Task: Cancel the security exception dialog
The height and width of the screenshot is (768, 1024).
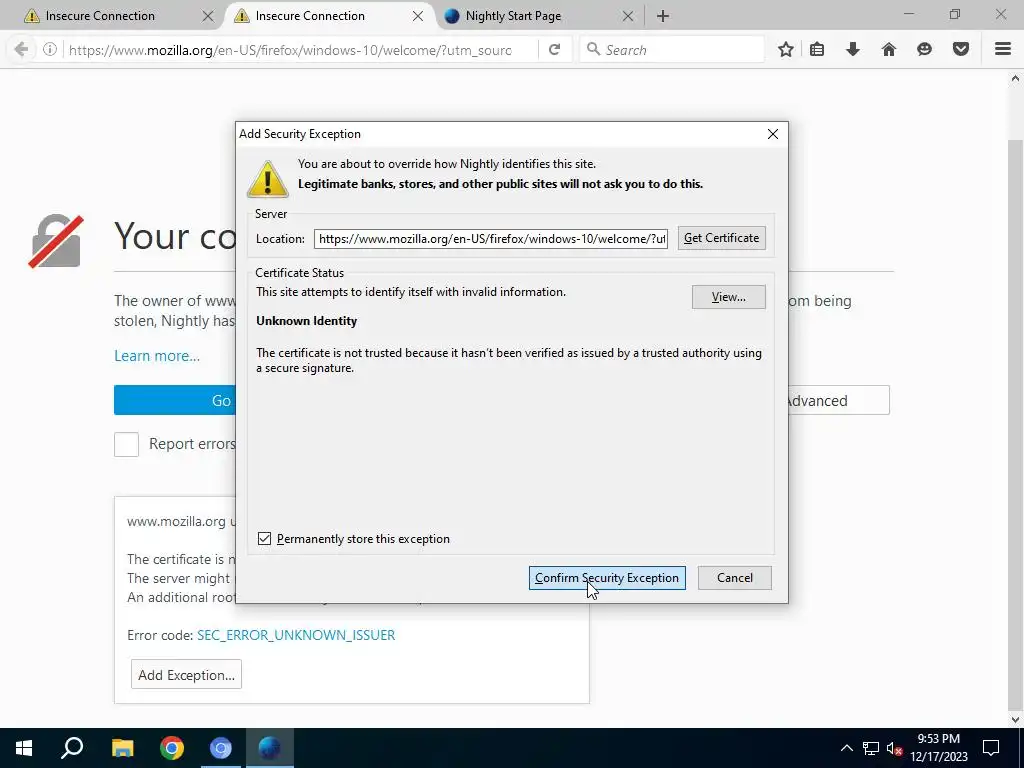Action: [735, 578]
